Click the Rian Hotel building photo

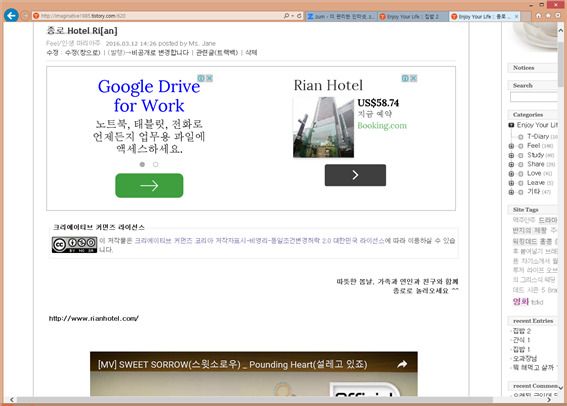coord(323,127)
